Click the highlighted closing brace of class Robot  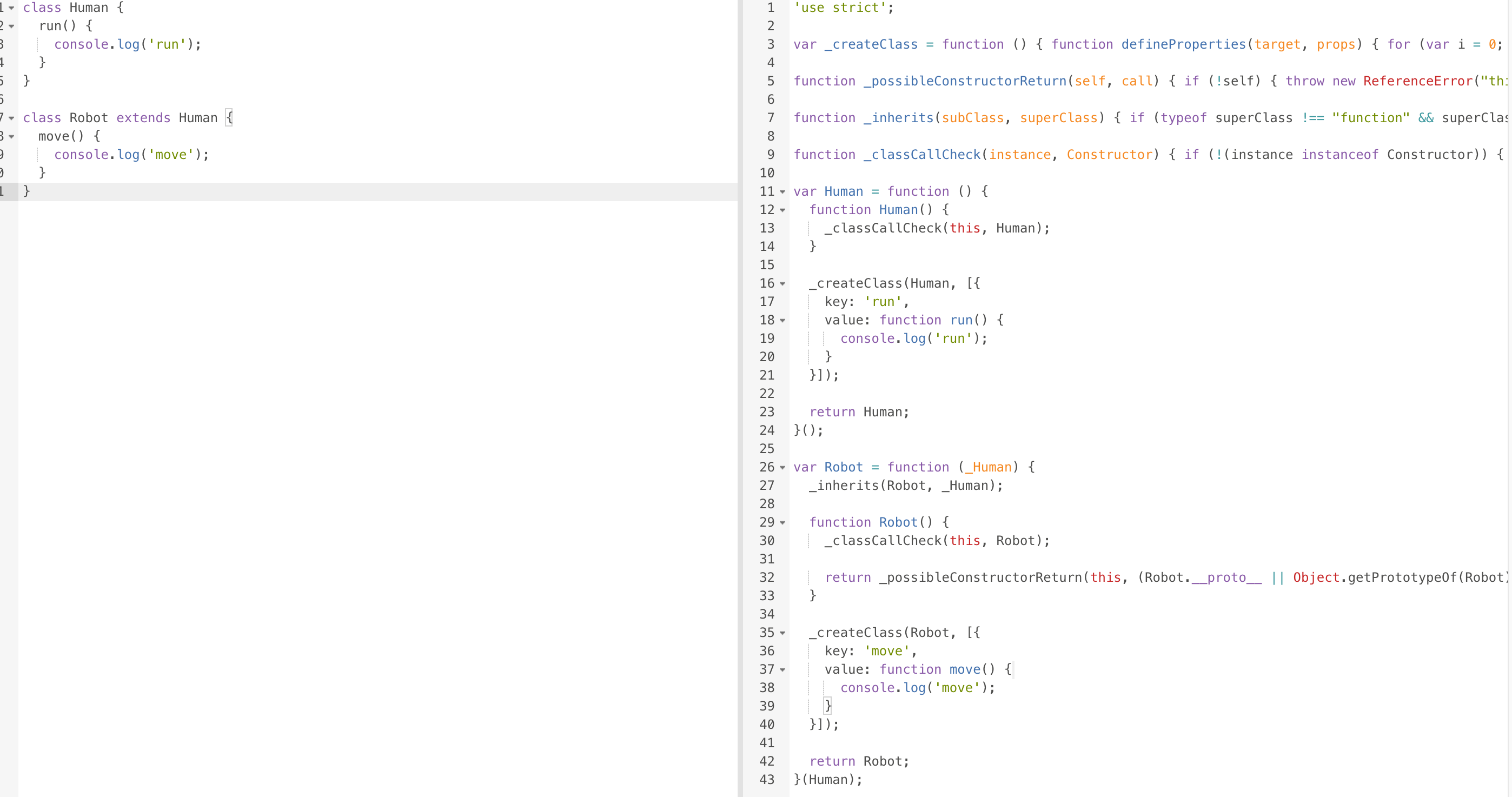pos(26,191)
